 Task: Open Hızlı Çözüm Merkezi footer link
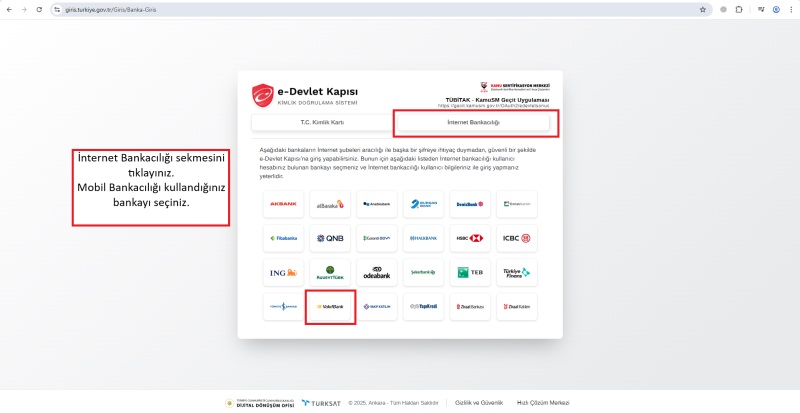pyautogui.click(x=542, y=402)
